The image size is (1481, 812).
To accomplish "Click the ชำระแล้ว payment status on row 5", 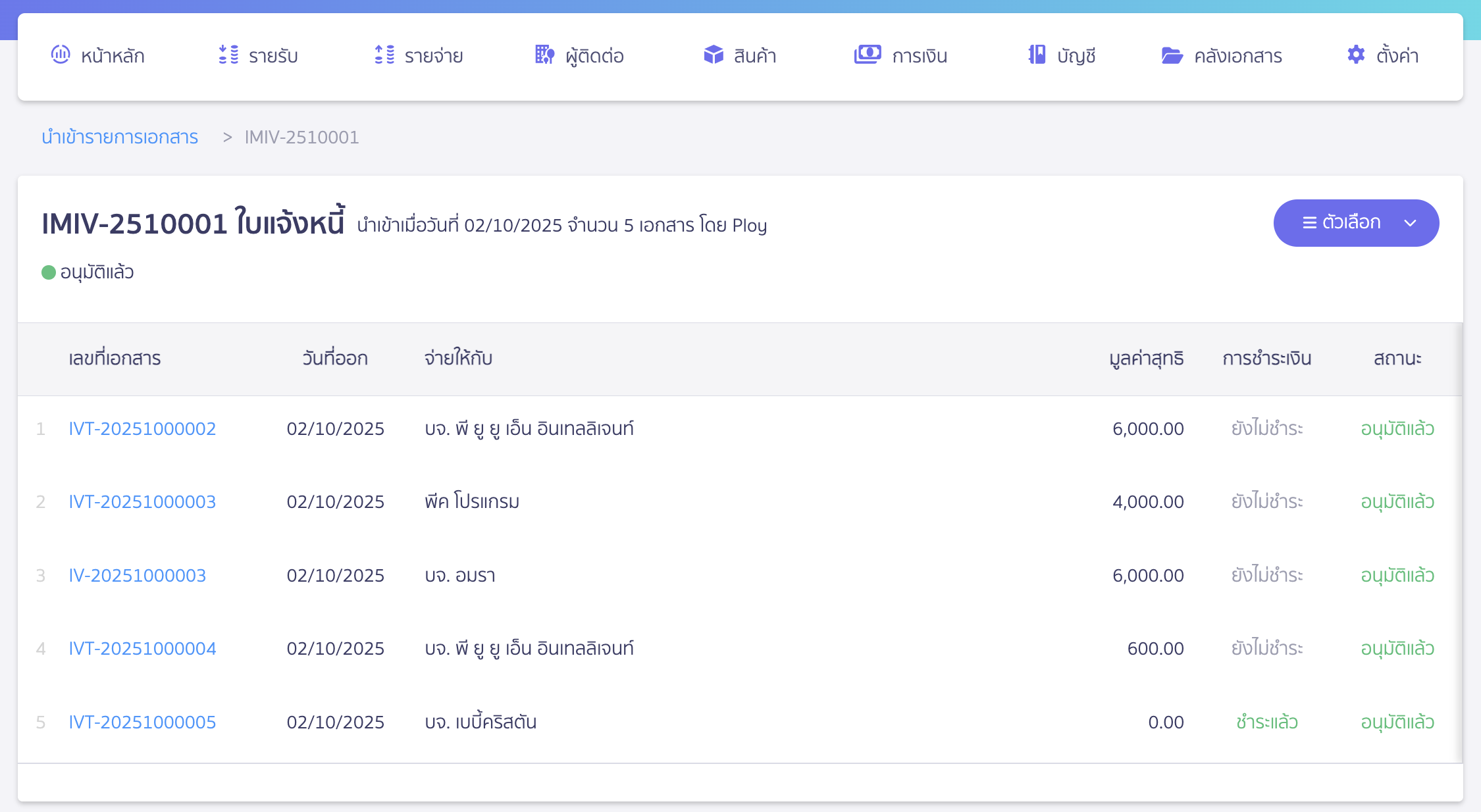I will (x=1267, y=722).
